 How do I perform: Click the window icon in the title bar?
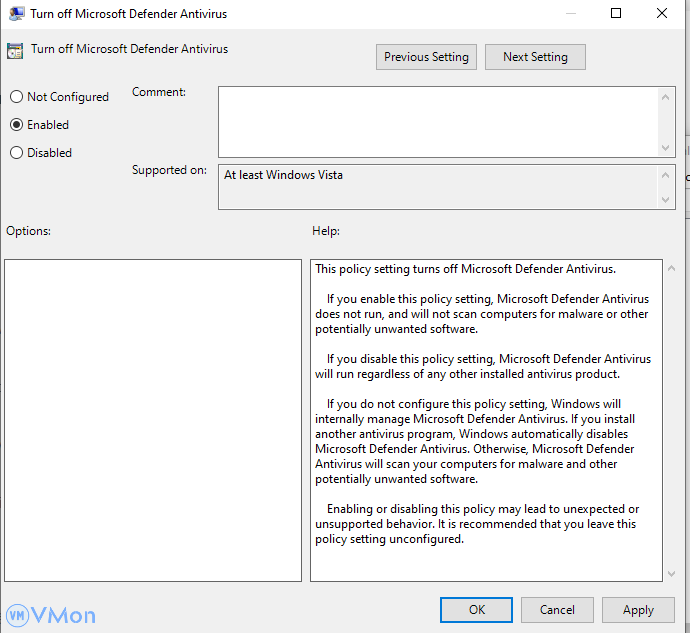(17, 13)
